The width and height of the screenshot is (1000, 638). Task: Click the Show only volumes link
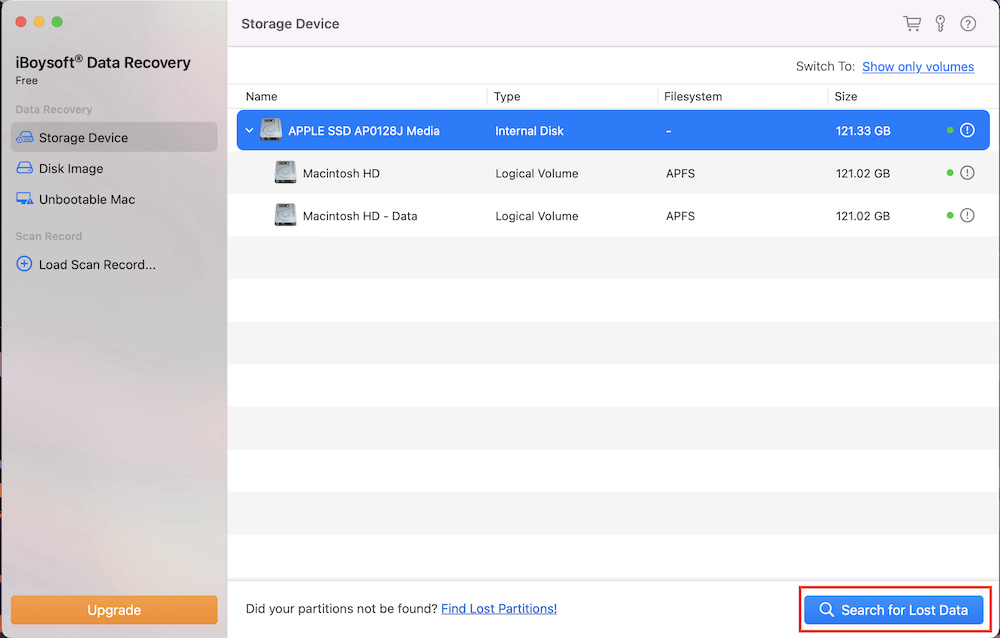(x=918, y=66)
